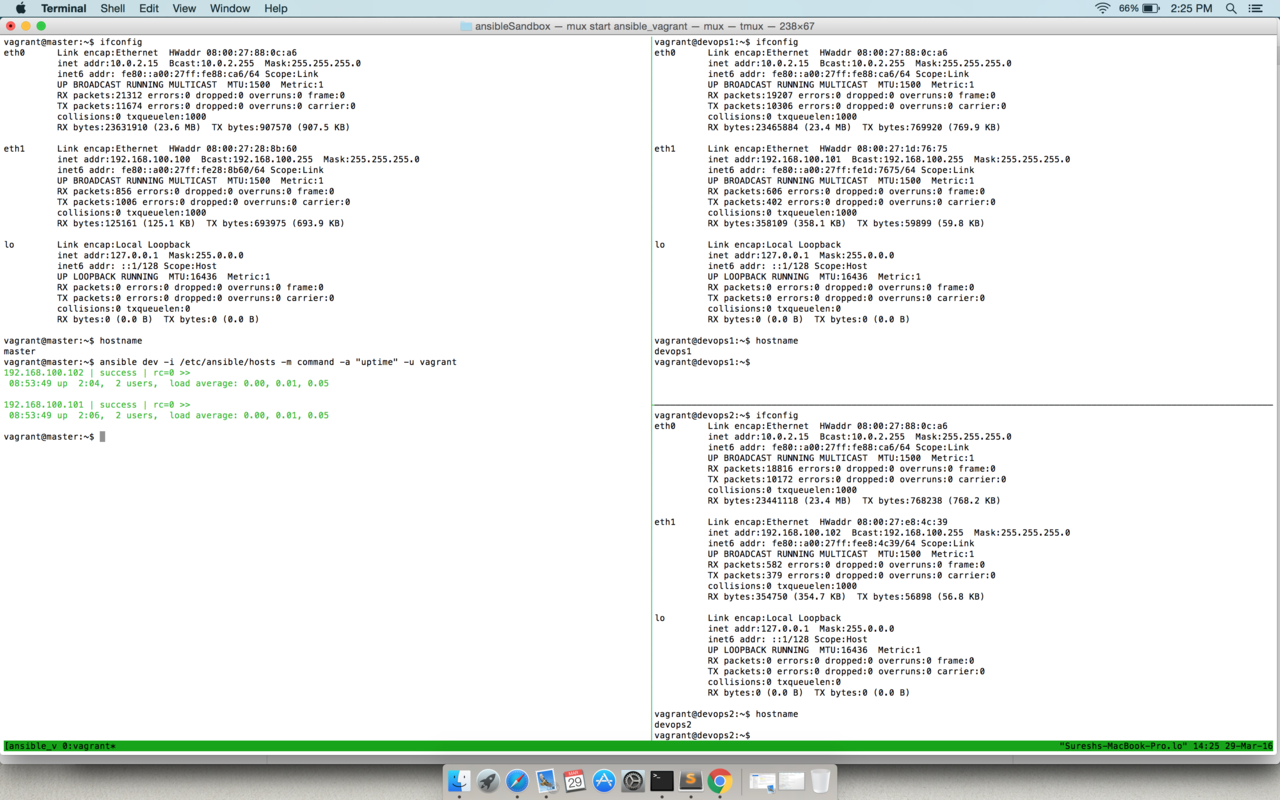The image size is (1280, 800).
Task: Click devops1's eth1 inet addr 192.168.100.101 line
Action: pyautogui.click(x=889, y=160)
